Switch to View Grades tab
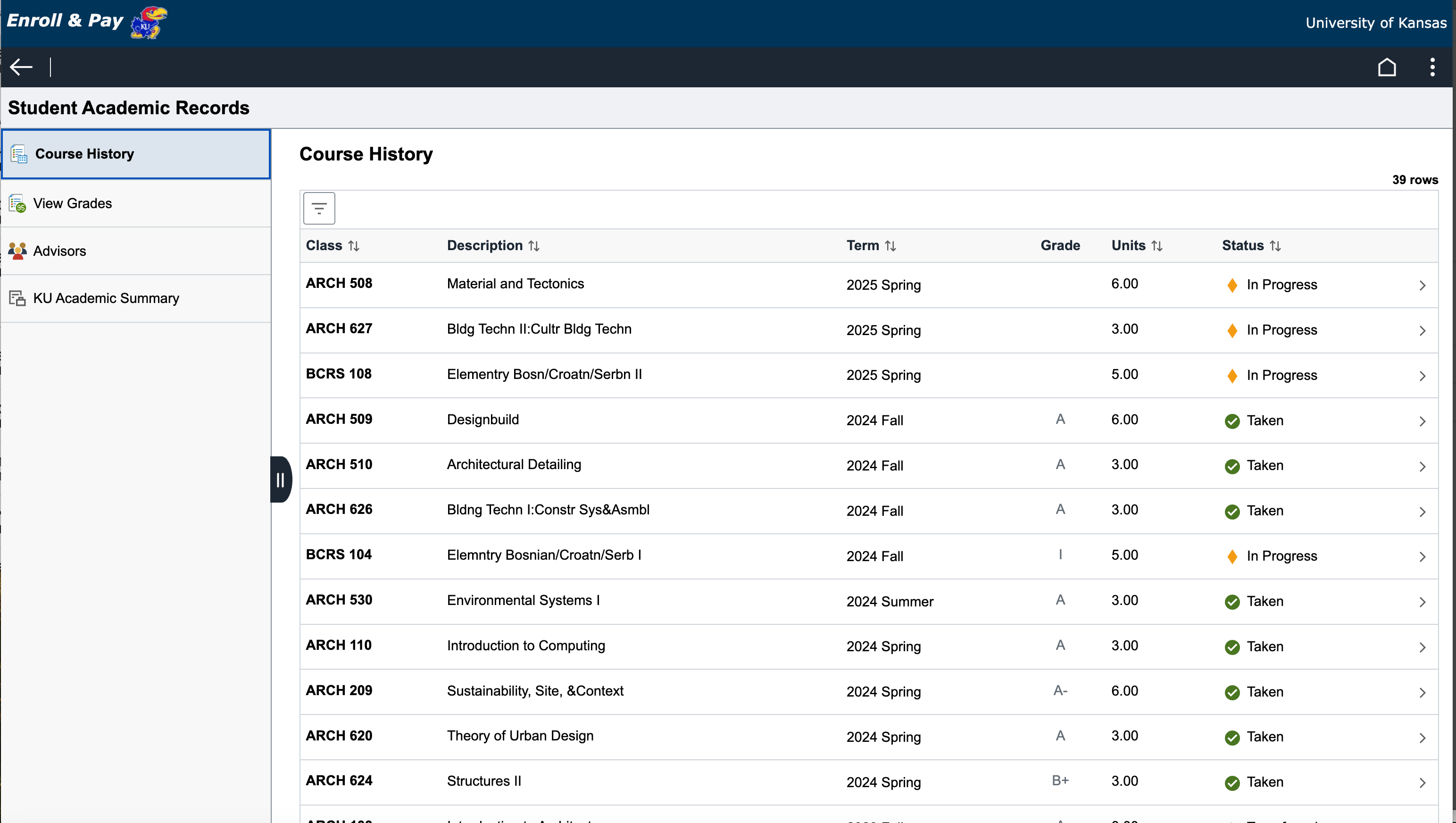This screenshot has width=1456, height=823. [x=72, y=203]
